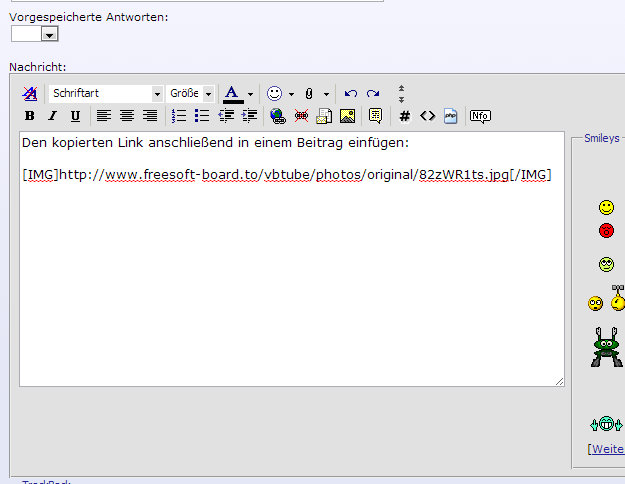Viewport: 625px width, 484px height.
Task: Center align the text
Action: click(127, 116)
